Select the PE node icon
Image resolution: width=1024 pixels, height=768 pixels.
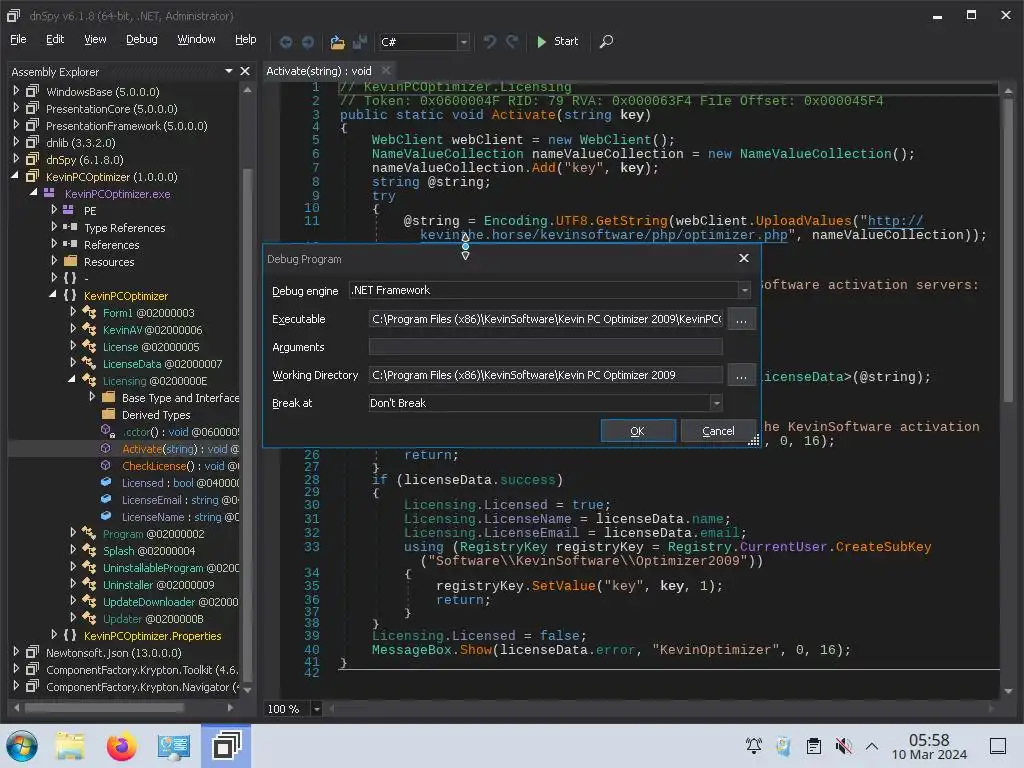pos(69,210)
